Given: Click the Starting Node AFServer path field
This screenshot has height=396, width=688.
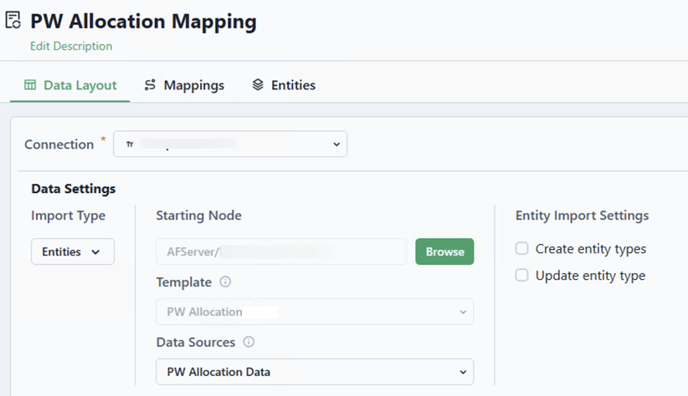Looking at the screenshot, I should tap(281, 252).
